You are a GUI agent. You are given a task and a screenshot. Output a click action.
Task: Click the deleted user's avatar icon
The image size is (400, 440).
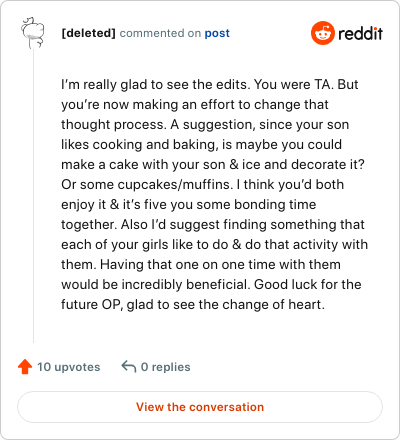click(x=33, y=33)
